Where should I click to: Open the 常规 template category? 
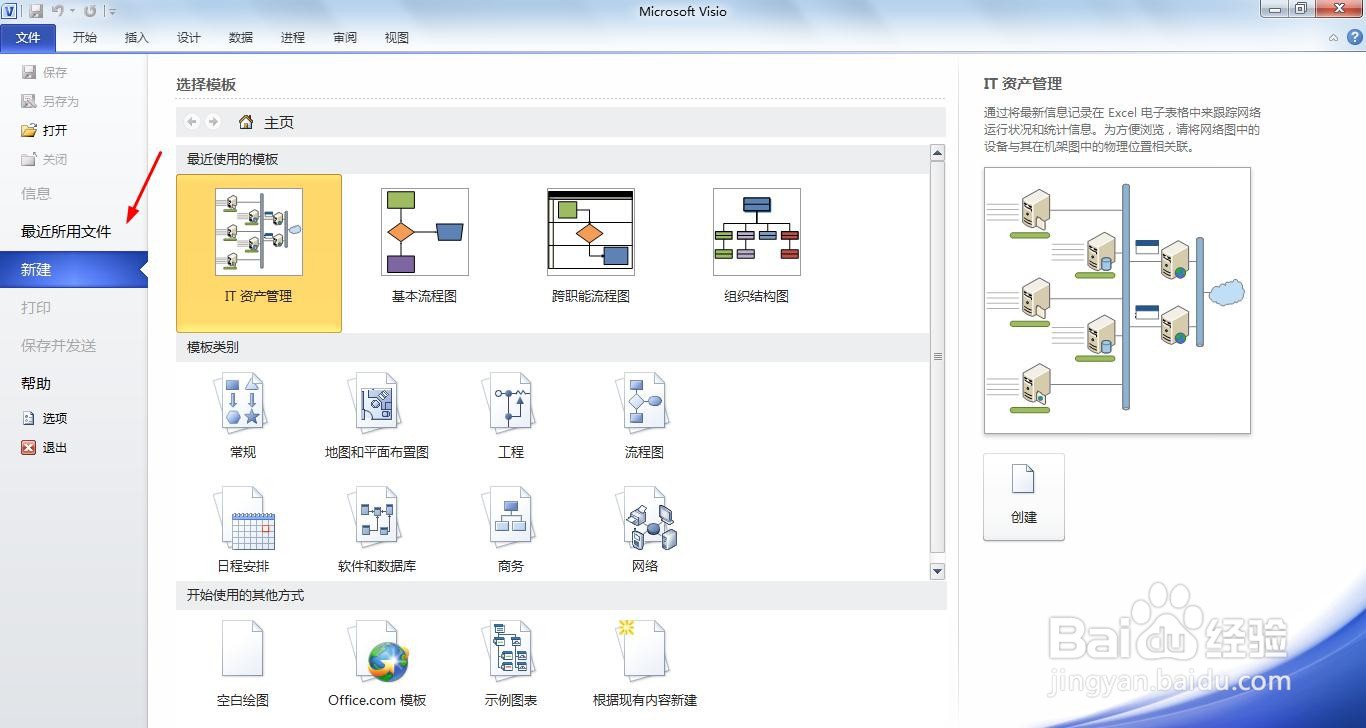point(243,416)
